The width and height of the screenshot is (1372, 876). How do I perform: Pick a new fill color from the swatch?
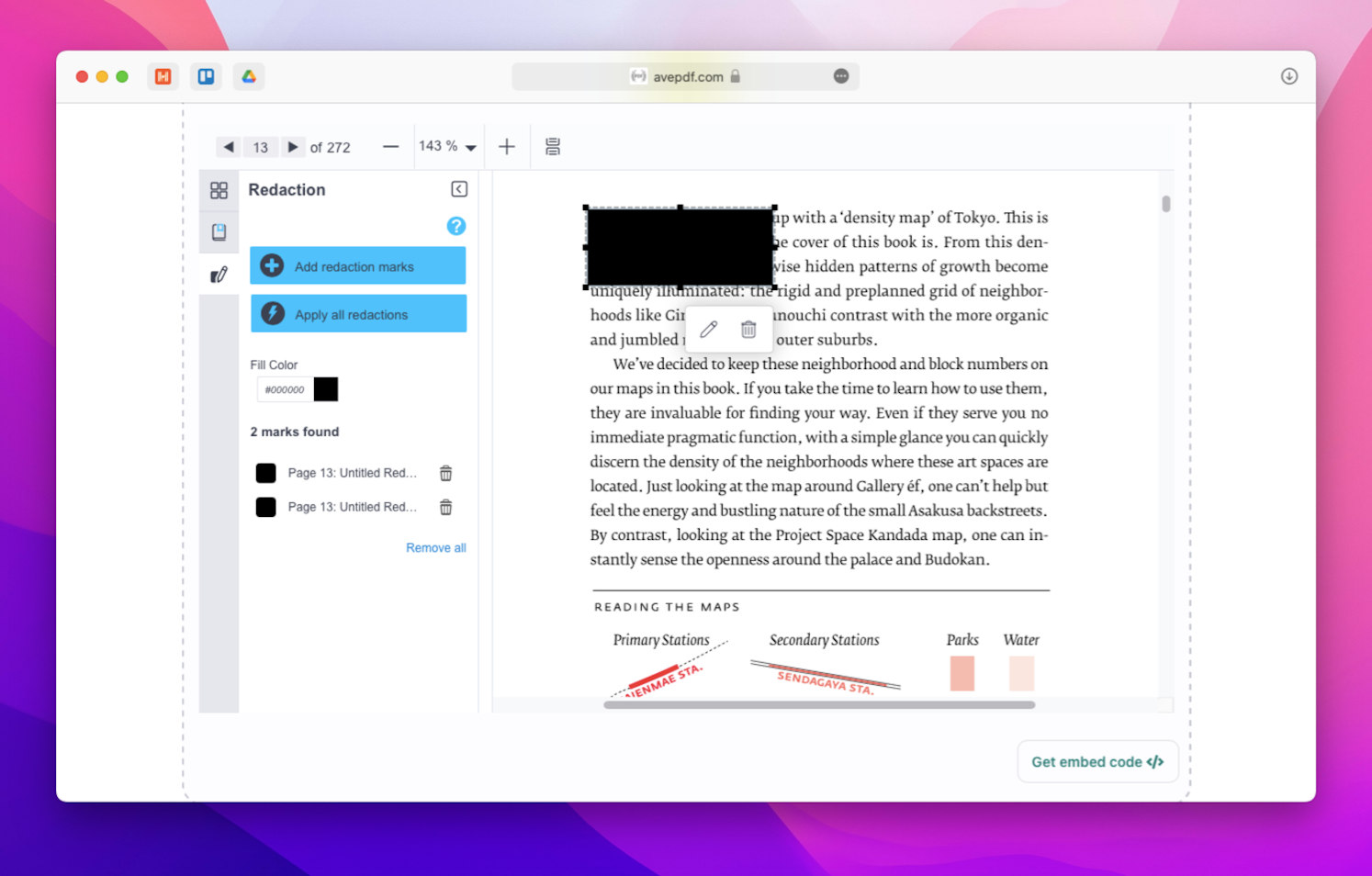326,388
